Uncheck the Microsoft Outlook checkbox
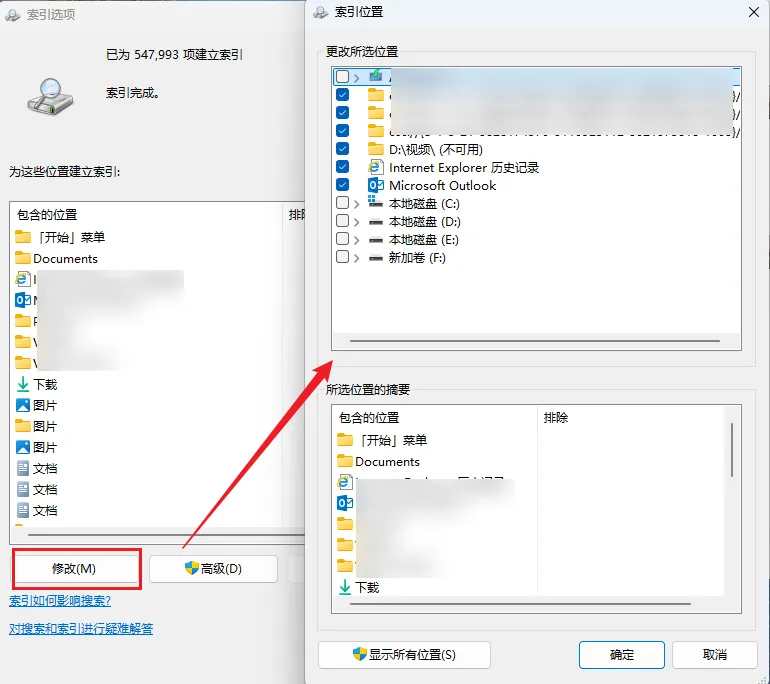Screen dimensions: 770x684 (343, 185)
